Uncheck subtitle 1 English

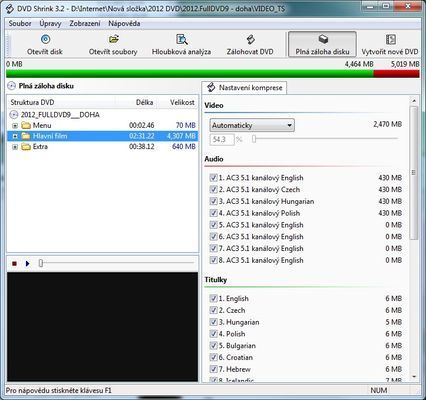213,298
